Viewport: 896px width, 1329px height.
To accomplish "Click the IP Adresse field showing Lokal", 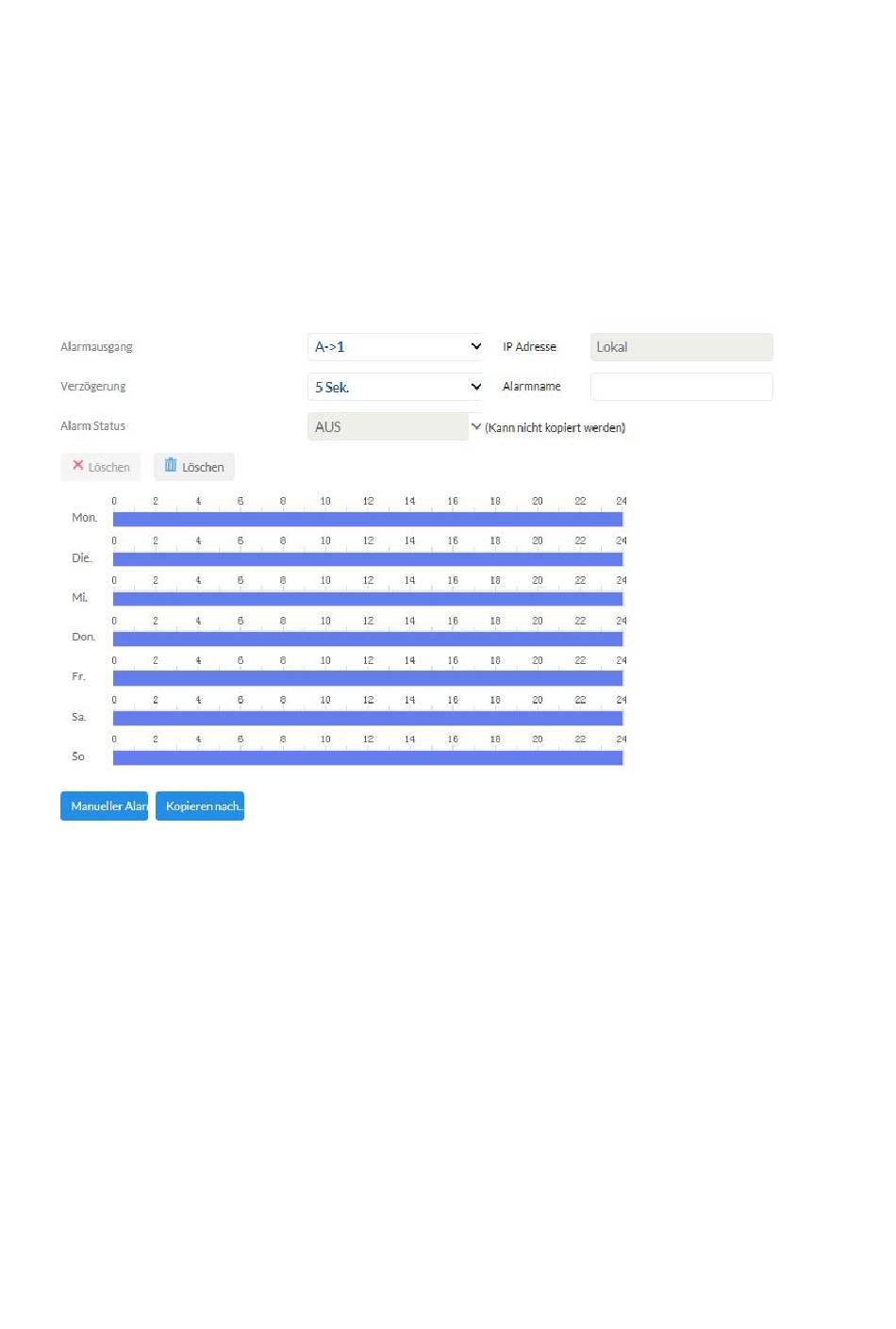I will [x=681, y=347].
